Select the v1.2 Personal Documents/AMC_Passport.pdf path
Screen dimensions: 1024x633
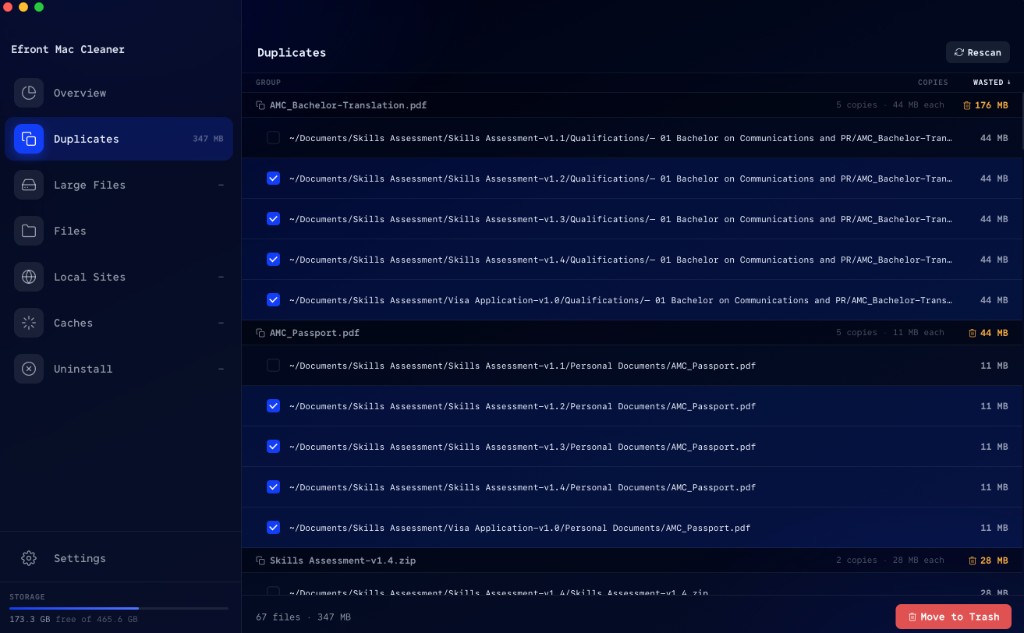point(522,406)
